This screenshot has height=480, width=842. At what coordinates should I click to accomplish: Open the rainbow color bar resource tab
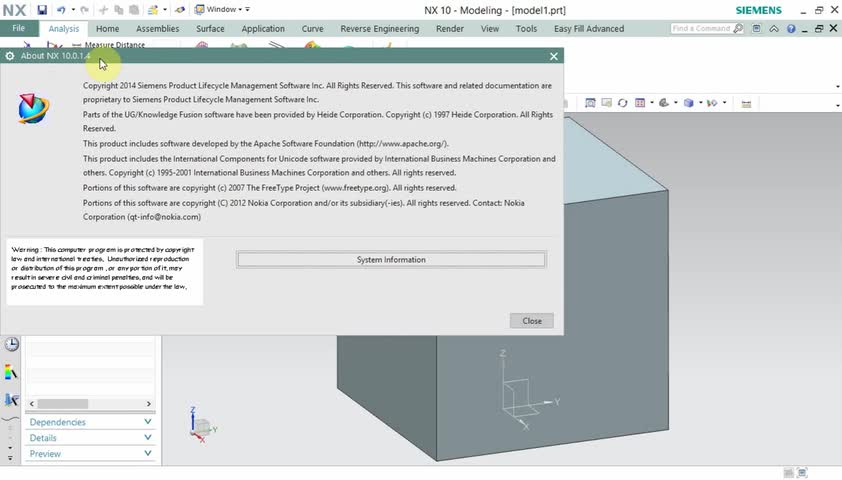(x=11, y=372)
